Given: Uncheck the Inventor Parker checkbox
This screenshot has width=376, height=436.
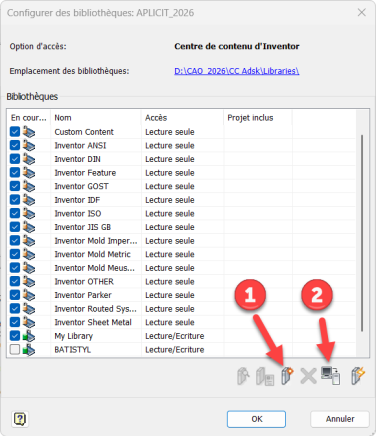Looking at the screenshot, I should click(x=15, y=295).
